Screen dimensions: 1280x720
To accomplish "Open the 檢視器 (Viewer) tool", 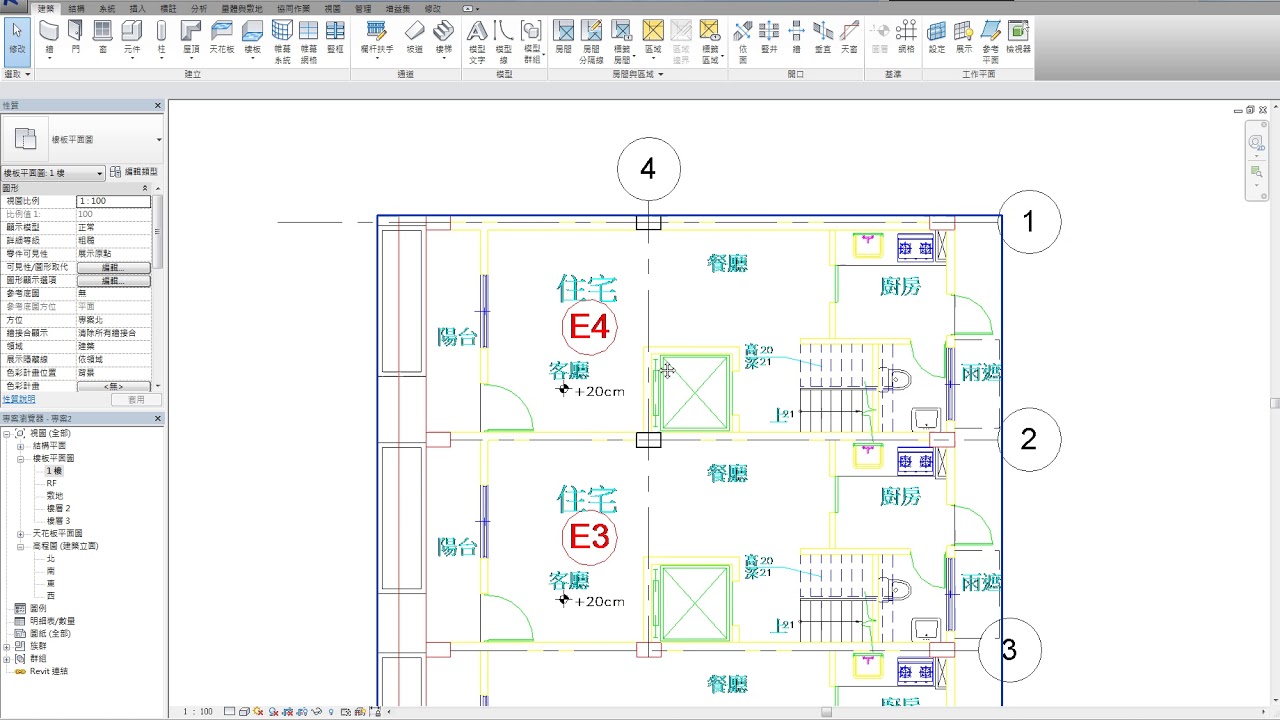I will point(1018,39).
